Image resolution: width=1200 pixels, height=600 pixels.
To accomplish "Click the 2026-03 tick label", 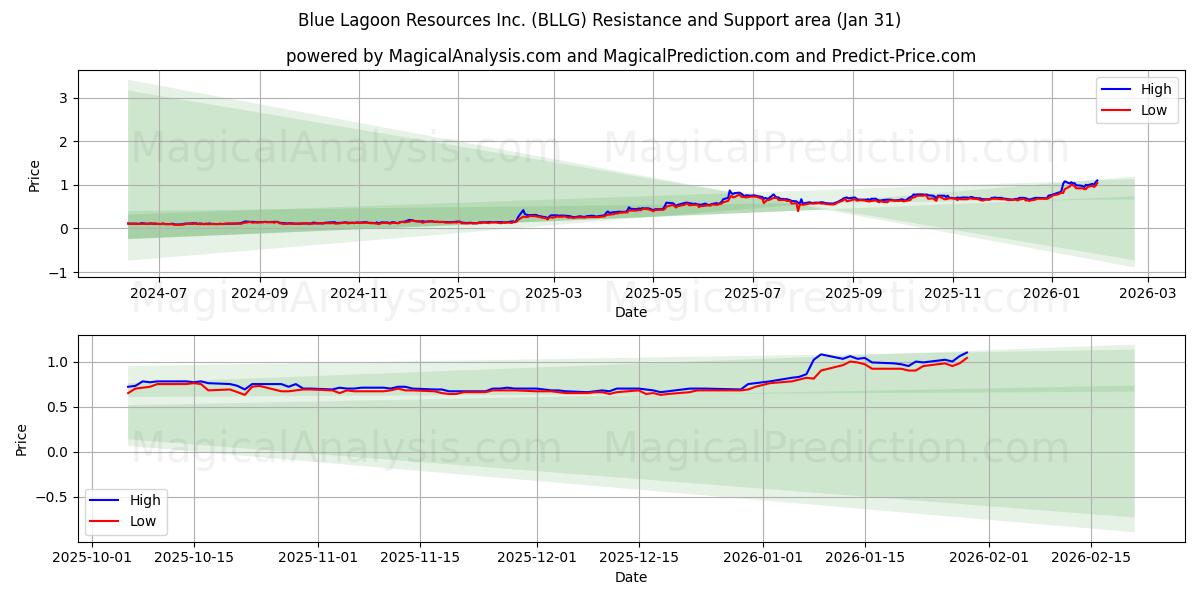I will [1146, 290].
